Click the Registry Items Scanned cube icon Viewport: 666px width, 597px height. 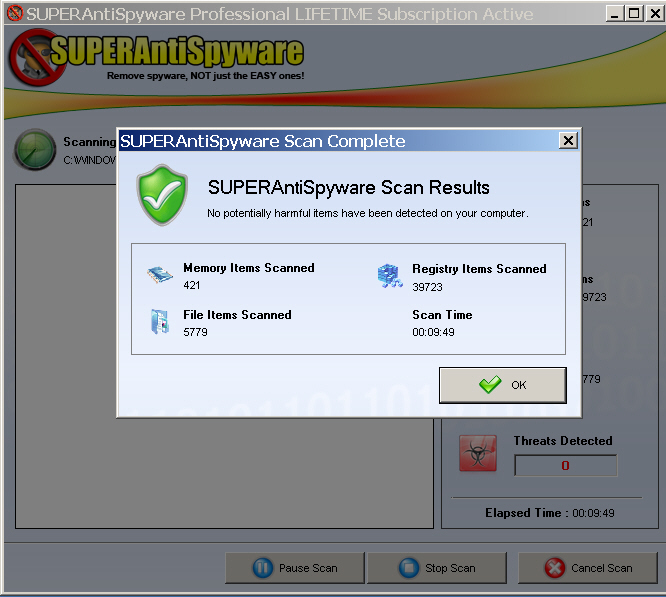[x=389, y=276]
